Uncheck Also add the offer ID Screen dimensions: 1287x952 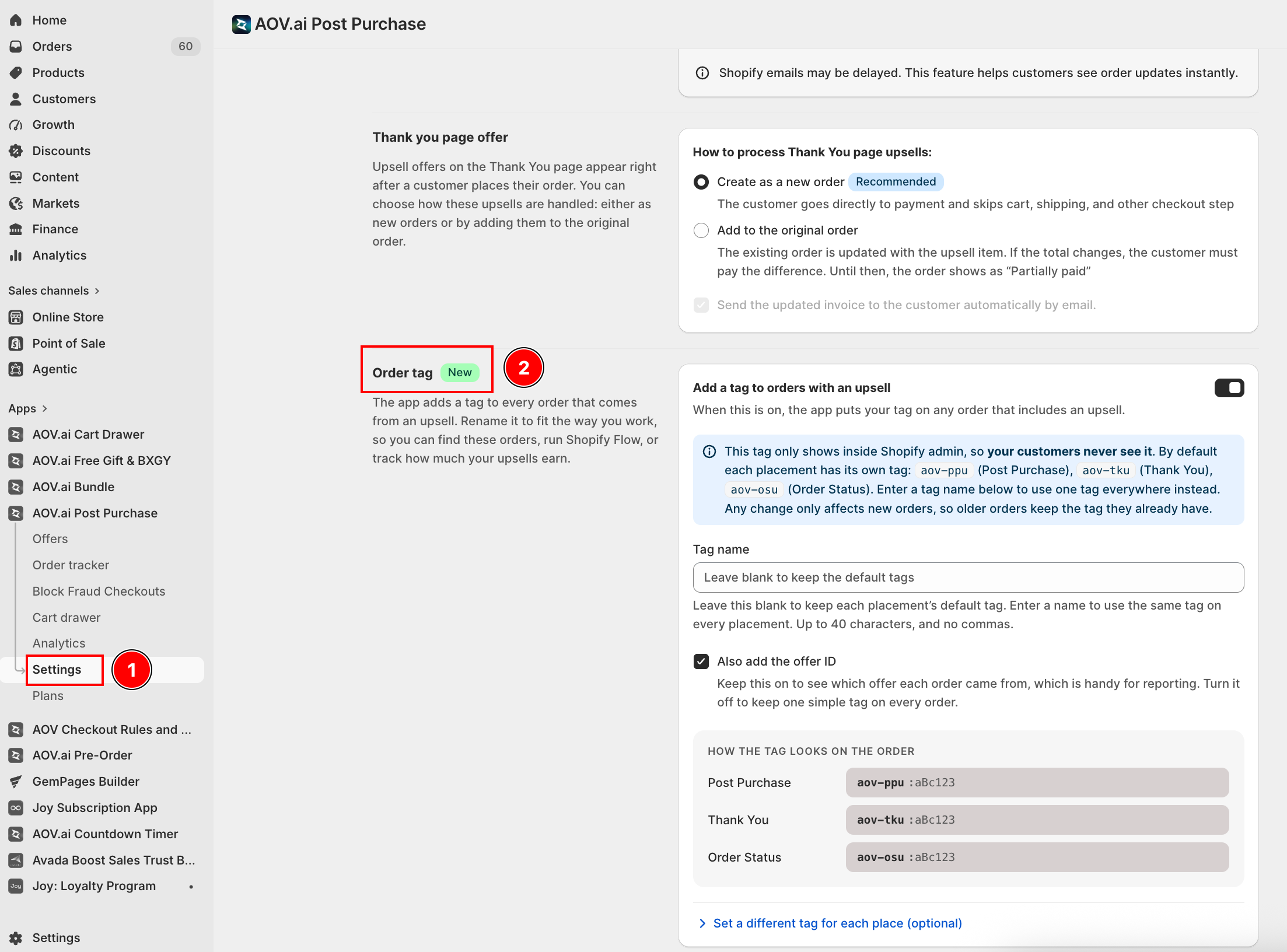click(701, 661)
